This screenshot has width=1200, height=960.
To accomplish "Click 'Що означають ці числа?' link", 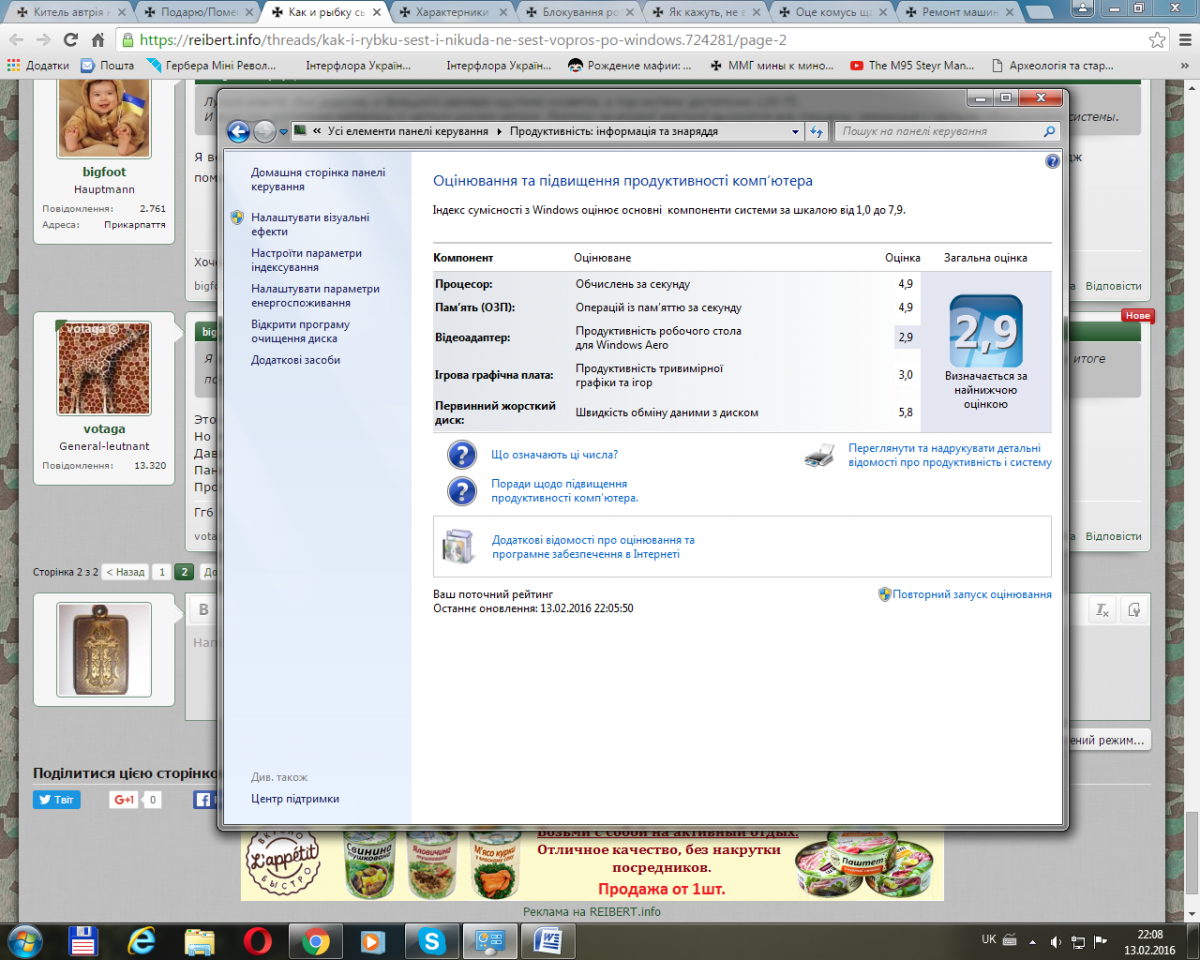I will click(x=554, y=455).
